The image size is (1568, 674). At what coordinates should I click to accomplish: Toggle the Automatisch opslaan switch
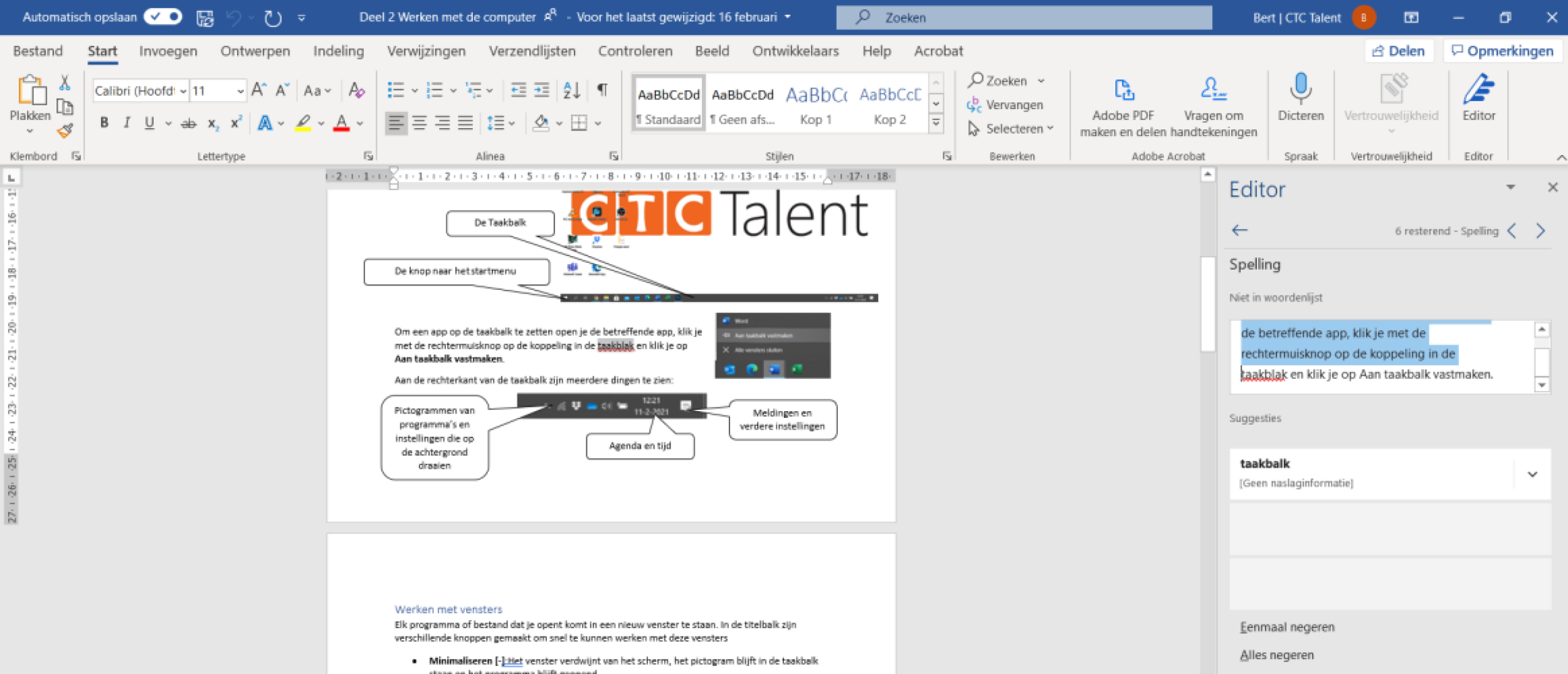point(163,17)
